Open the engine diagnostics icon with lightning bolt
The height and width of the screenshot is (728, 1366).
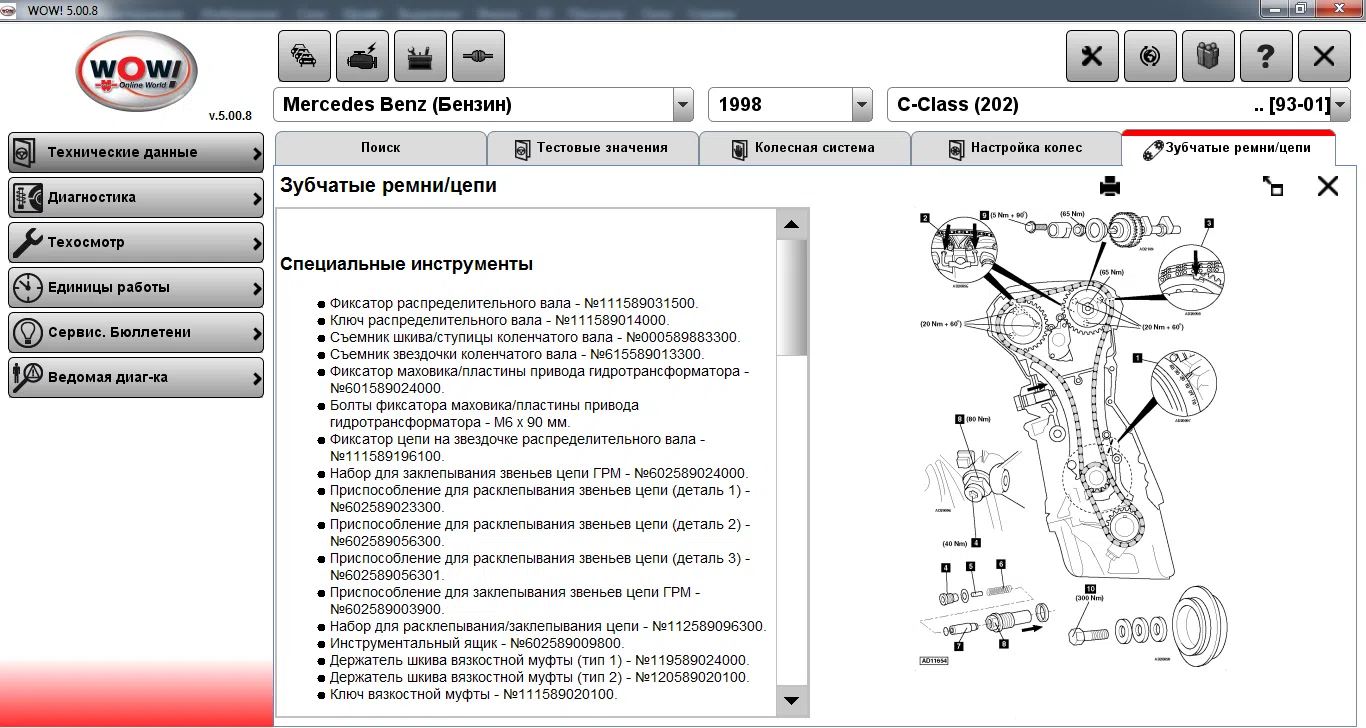click(362, 56)
